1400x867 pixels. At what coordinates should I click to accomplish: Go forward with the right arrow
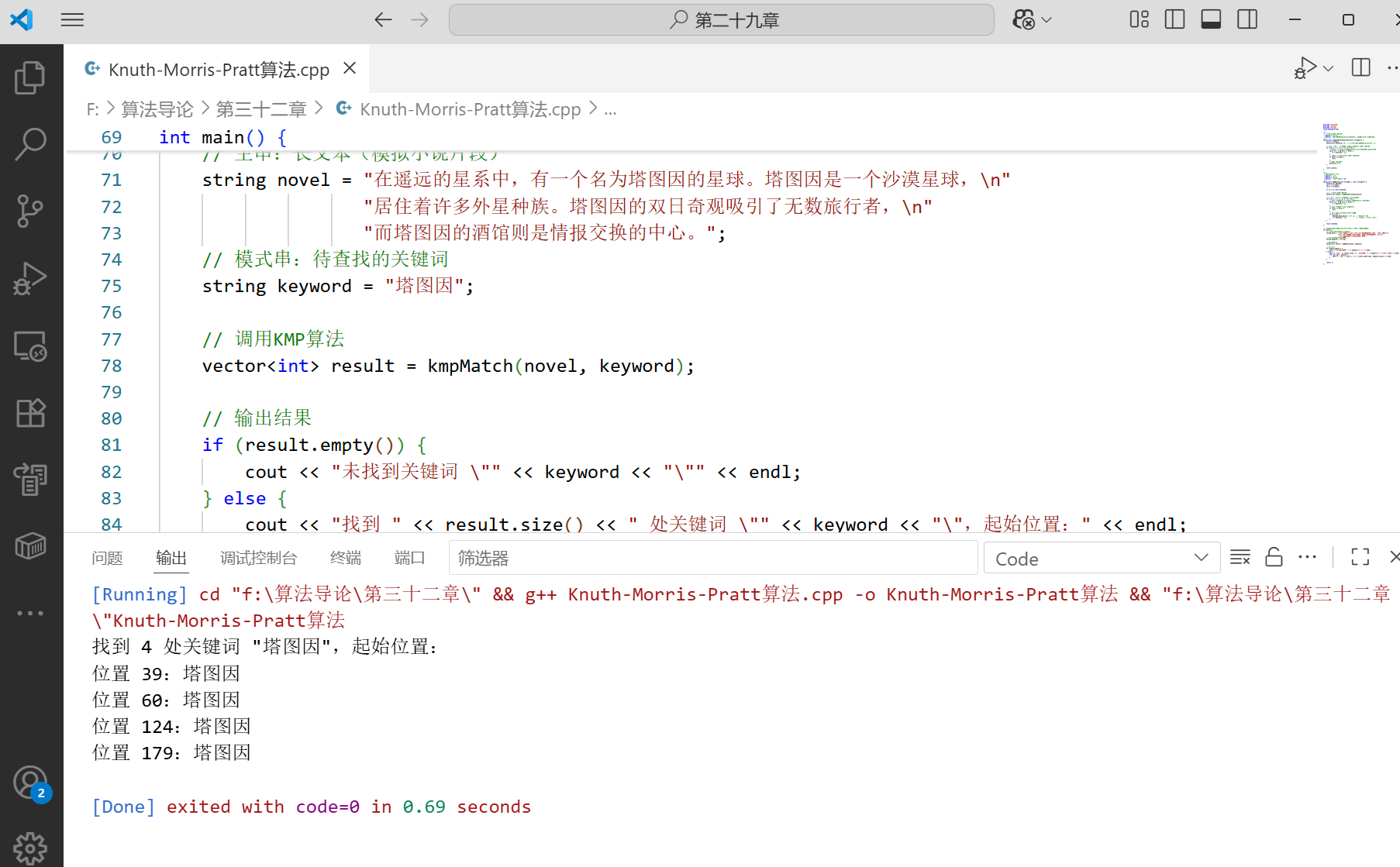(x=419, y=20)
